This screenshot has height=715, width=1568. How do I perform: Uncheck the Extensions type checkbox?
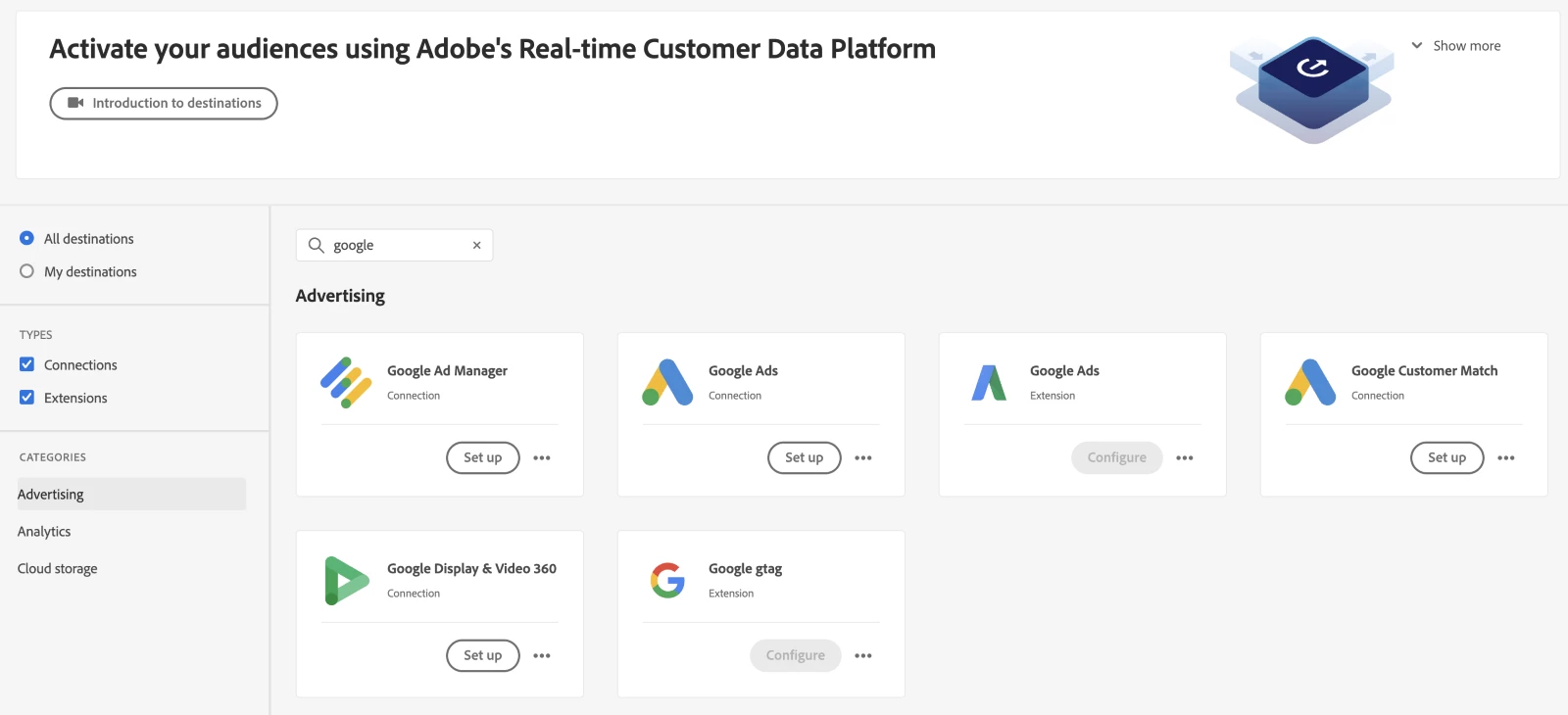[x=26, y=398]
